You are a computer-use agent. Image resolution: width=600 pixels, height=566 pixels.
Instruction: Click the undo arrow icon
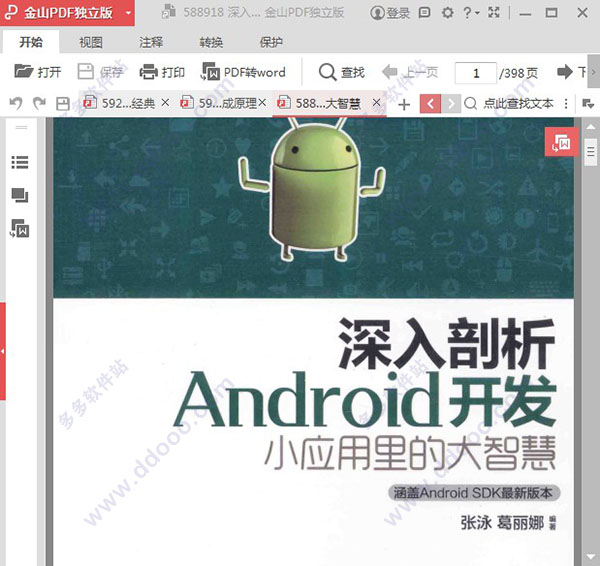pos(16,103)
